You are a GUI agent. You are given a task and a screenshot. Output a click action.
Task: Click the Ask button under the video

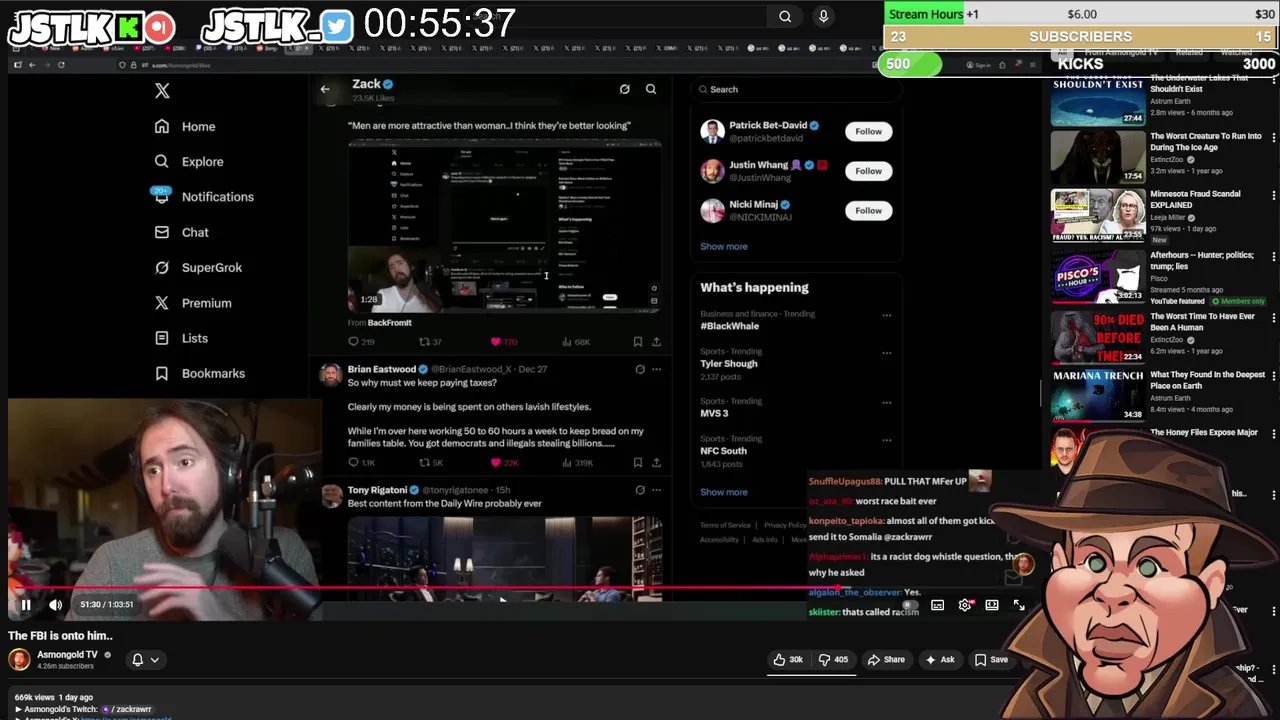pos(940,660)
